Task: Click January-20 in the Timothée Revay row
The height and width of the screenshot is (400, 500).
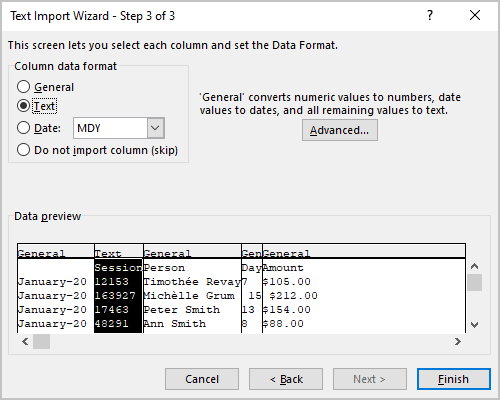Action: click(52, 282)
